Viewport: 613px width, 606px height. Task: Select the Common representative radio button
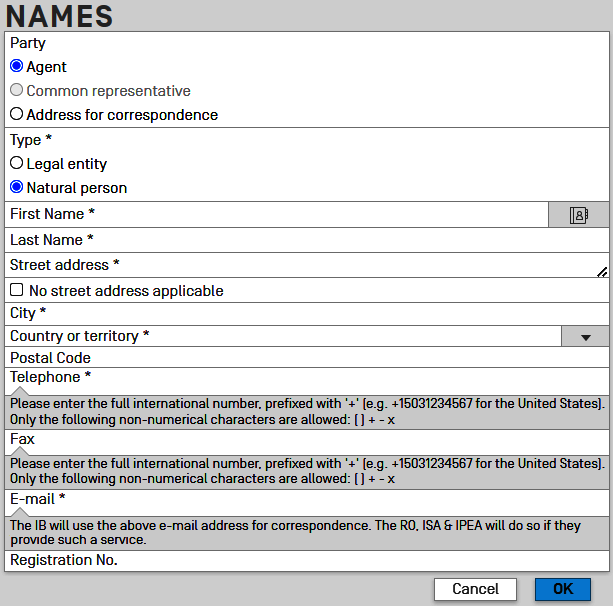(x=17, y=91)
